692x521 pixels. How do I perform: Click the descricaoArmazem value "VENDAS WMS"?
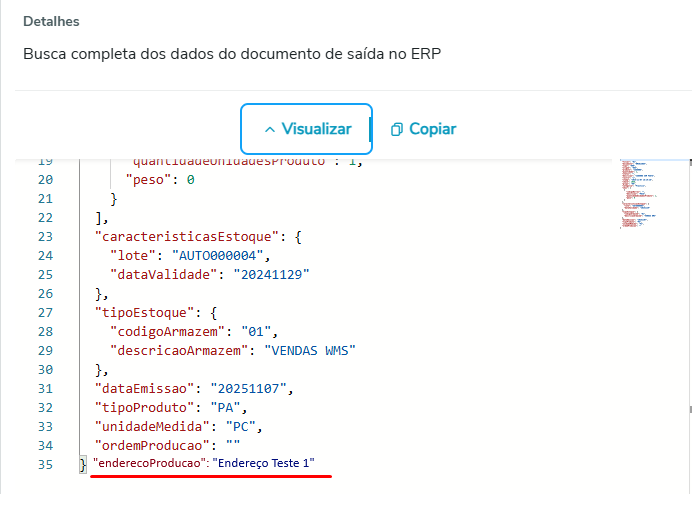point(310,350)
